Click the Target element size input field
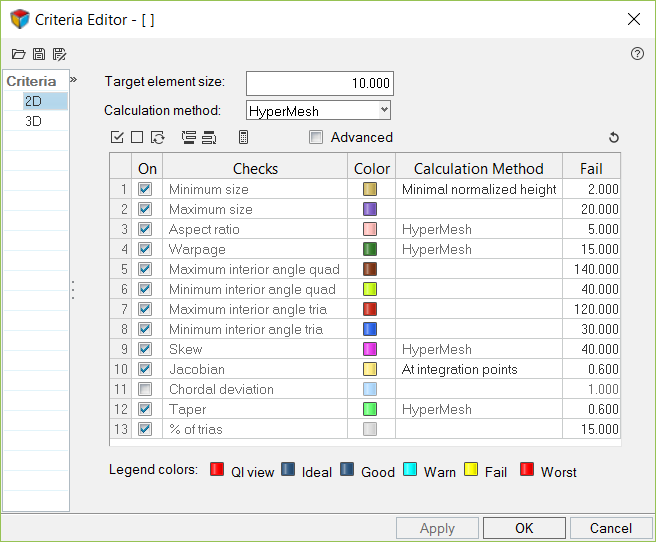This screenshot has height=542, width=656. pyautogui.click(x=320, y=83)
